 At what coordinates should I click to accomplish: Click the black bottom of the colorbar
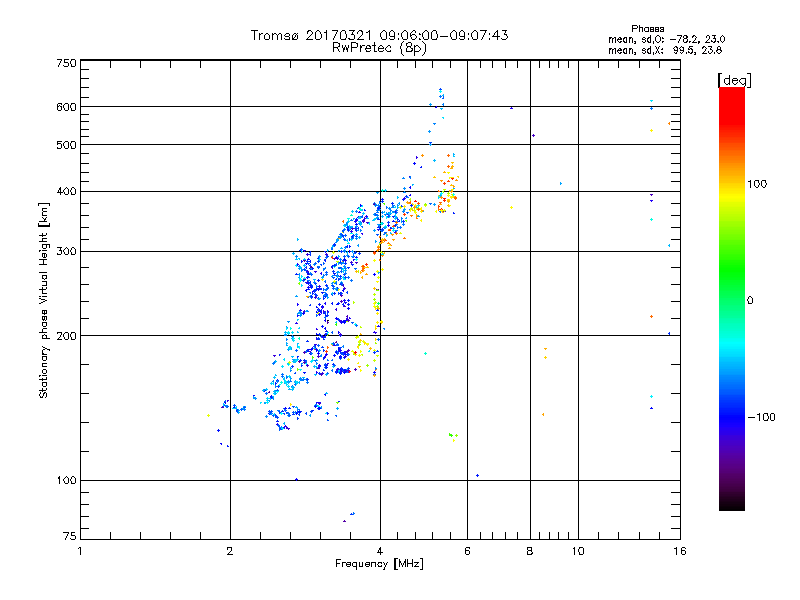tap(732, 503)
